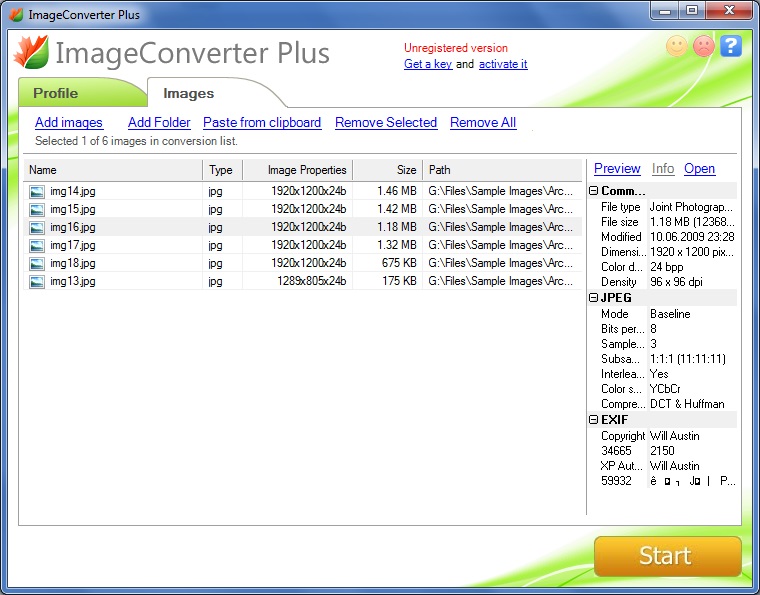Click the activate it link
Screen dimensions: 760x595
pyautogui.click(x=503, y=64)
